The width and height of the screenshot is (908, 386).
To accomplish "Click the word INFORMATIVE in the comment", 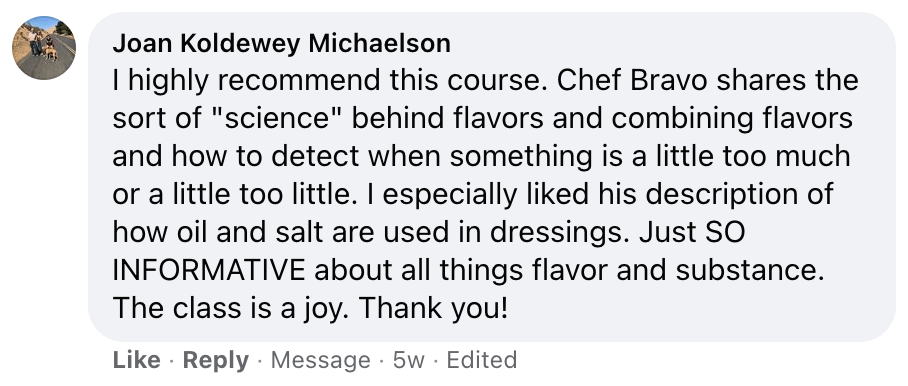I will click(x=208, y=271).
